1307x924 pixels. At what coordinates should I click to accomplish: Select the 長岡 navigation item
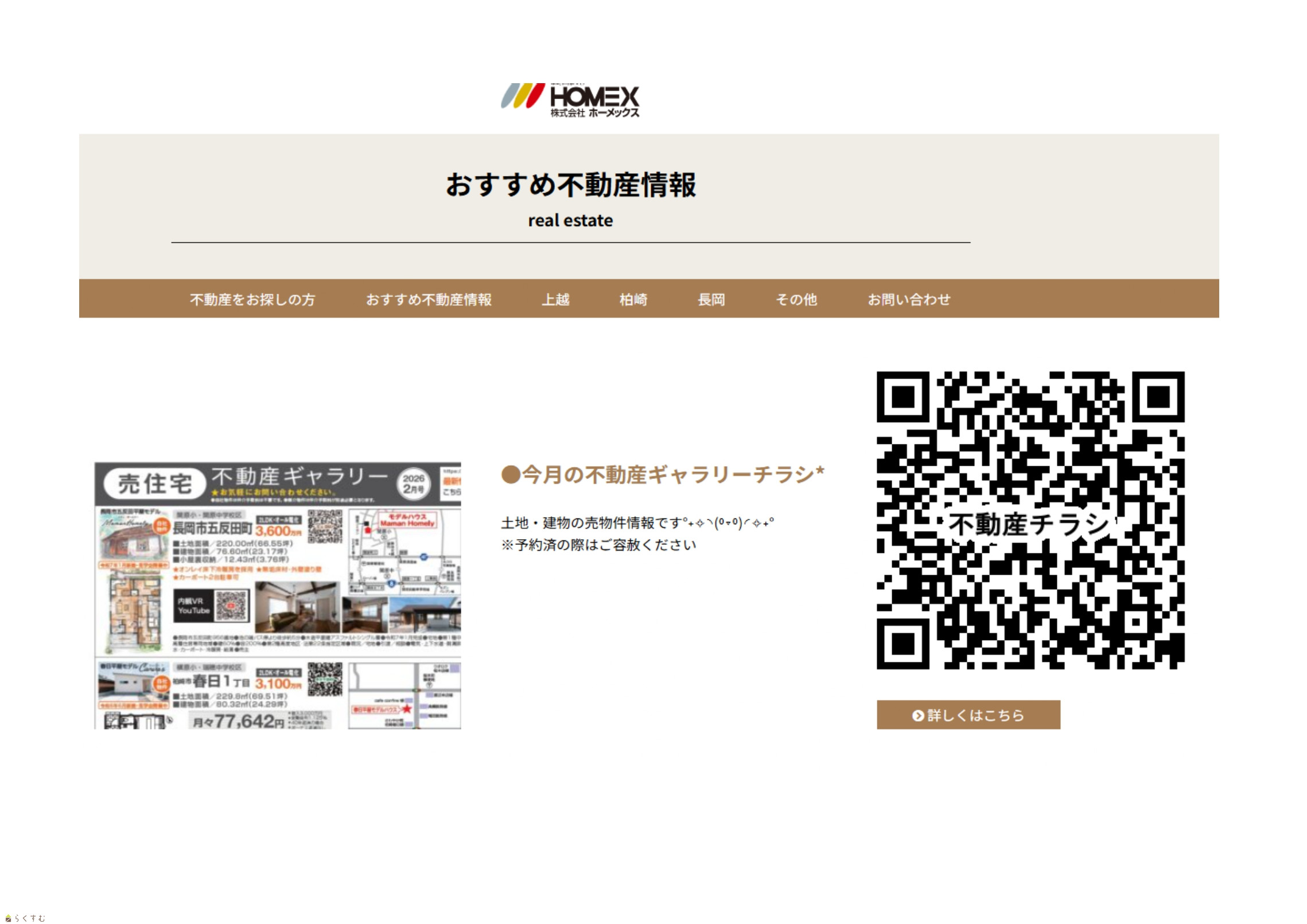pyautogui.click(x=711, y=299)
